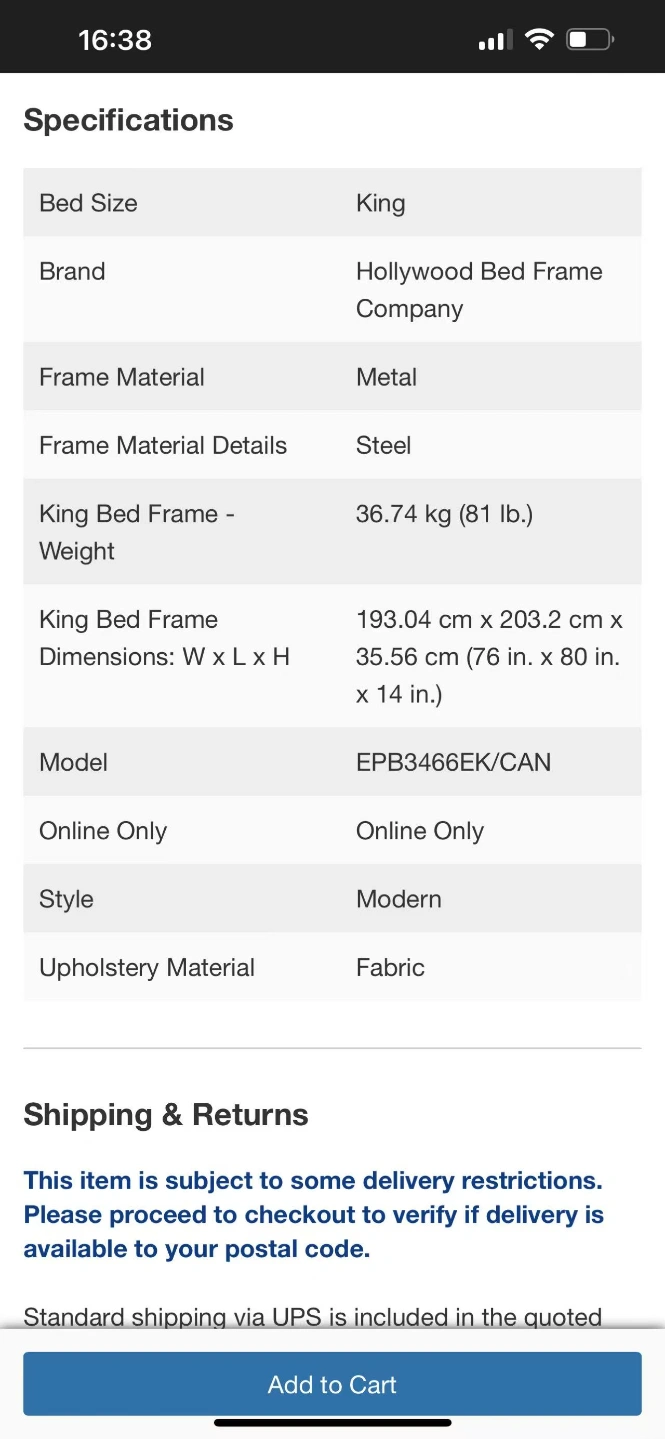Tap the Shipping & Returns heading

coord(166,1114)
